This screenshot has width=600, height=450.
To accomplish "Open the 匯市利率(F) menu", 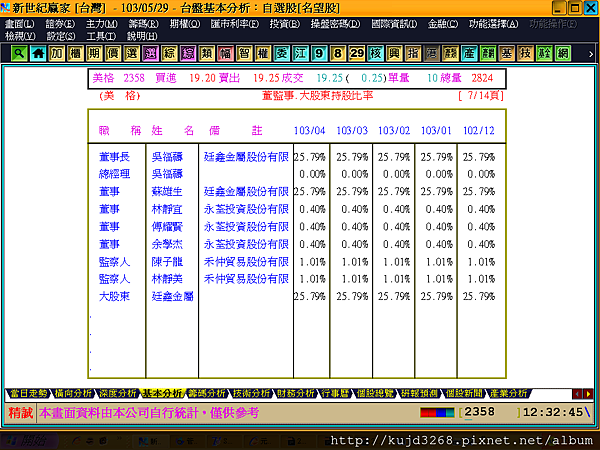I will pyautogui.click(x=235, y=24).
